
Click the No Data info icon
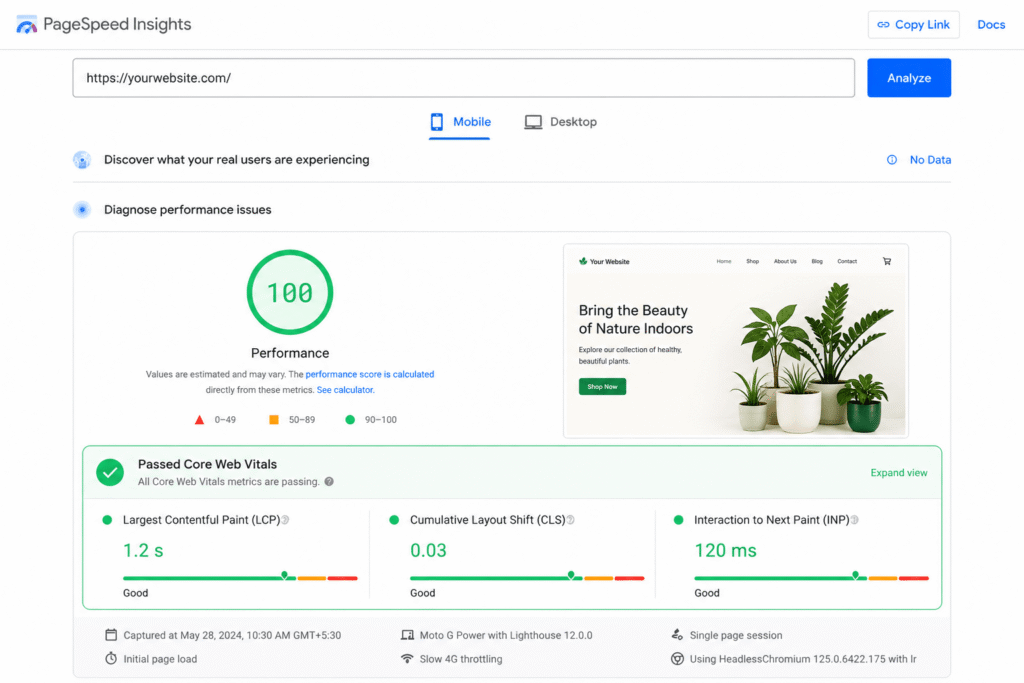click(x=891, y=160)
